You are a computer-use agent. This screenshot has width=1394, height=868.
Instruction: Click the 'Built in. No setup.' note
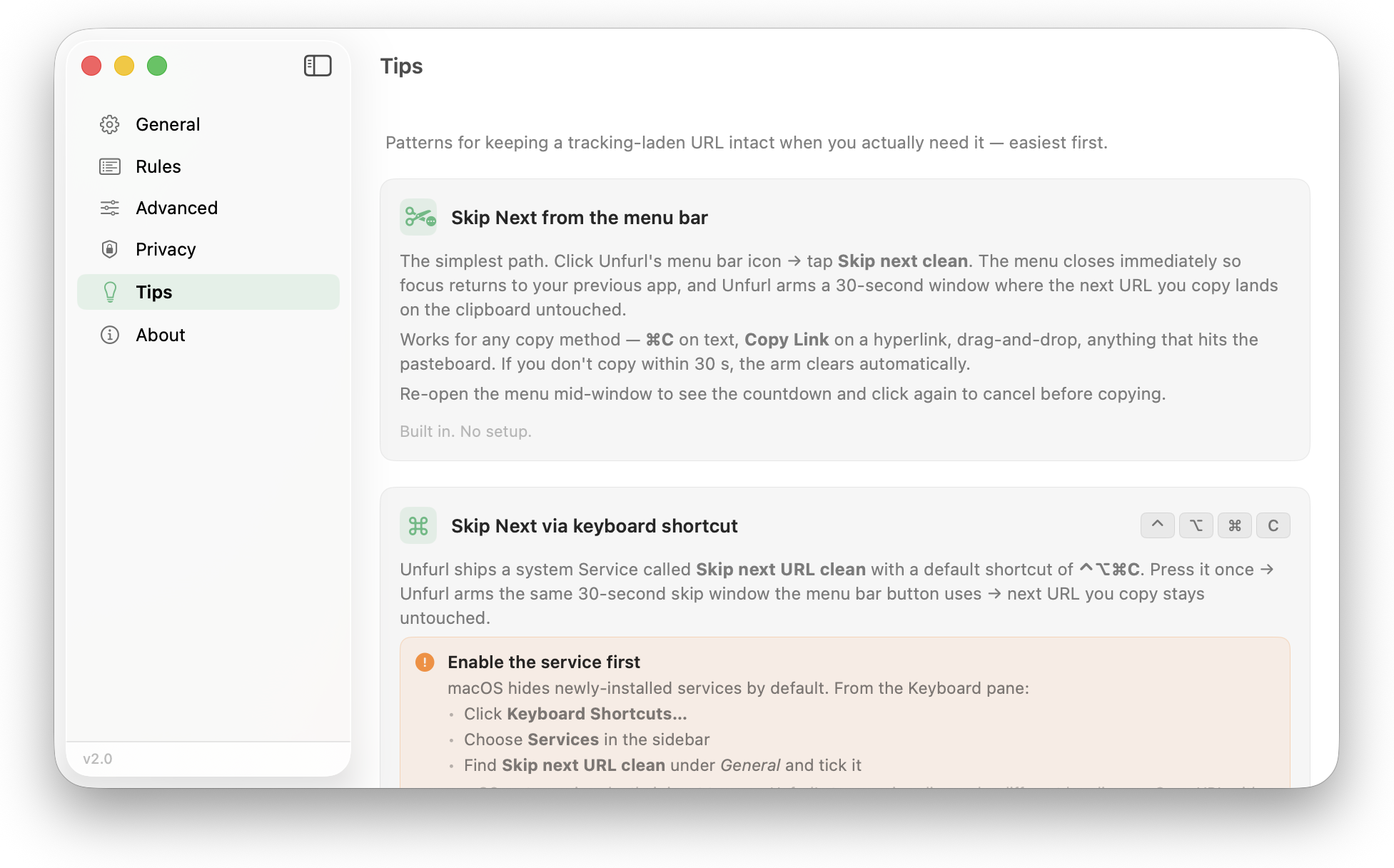coord(465,431)
